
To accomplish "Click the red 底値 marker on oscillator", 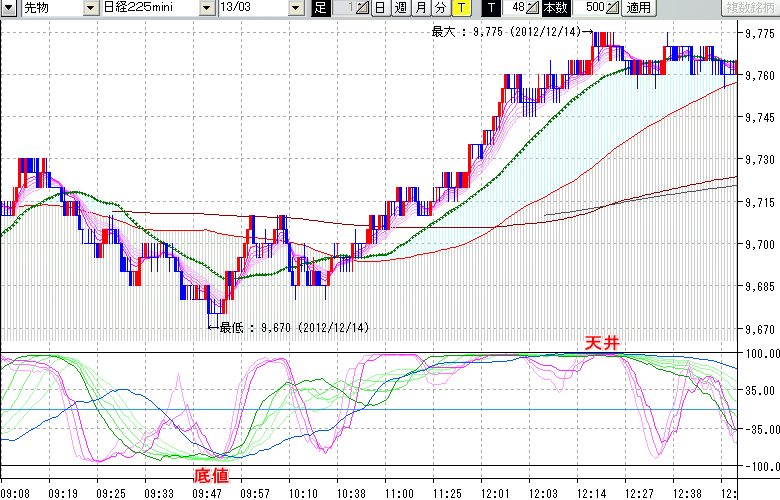I will point(210,476).
